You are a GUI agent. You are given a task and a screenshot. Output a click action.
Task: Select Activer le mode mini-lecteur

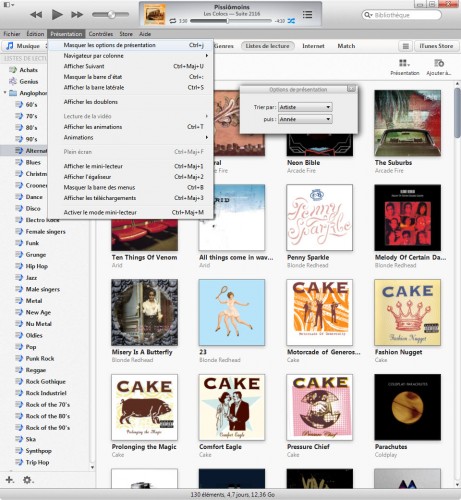pos(130,212)
